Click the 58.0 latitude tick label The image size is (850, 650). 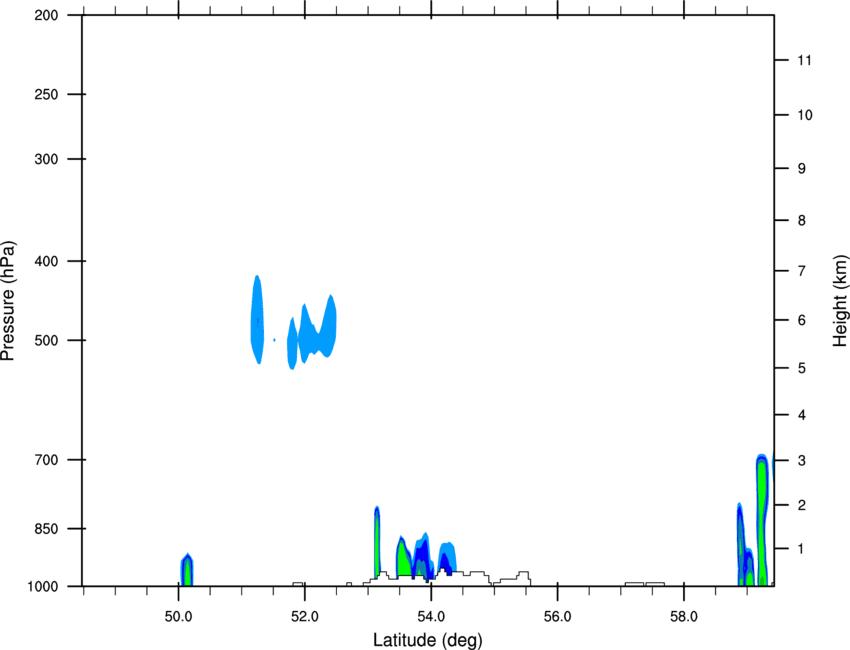pyautogui.click(x=684, y=617)
